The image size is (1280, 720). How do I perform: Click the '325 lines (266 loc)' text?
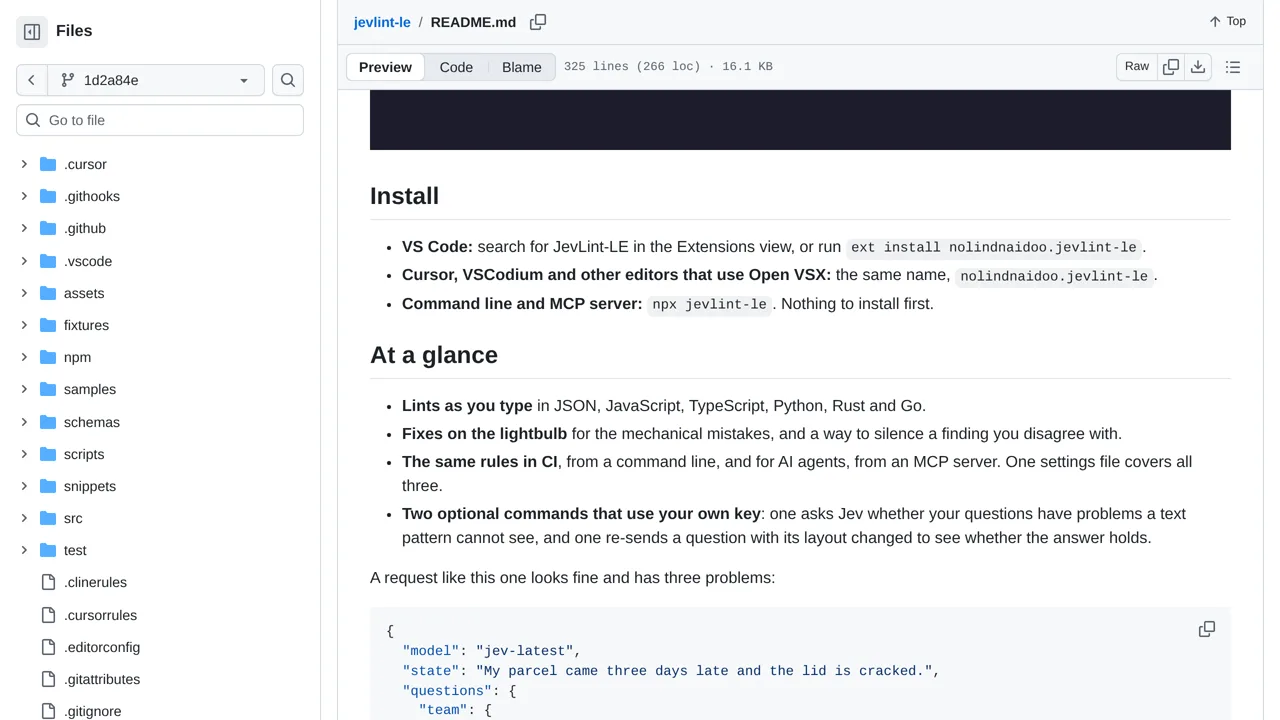pyautogui.click(x=632, y=67)
